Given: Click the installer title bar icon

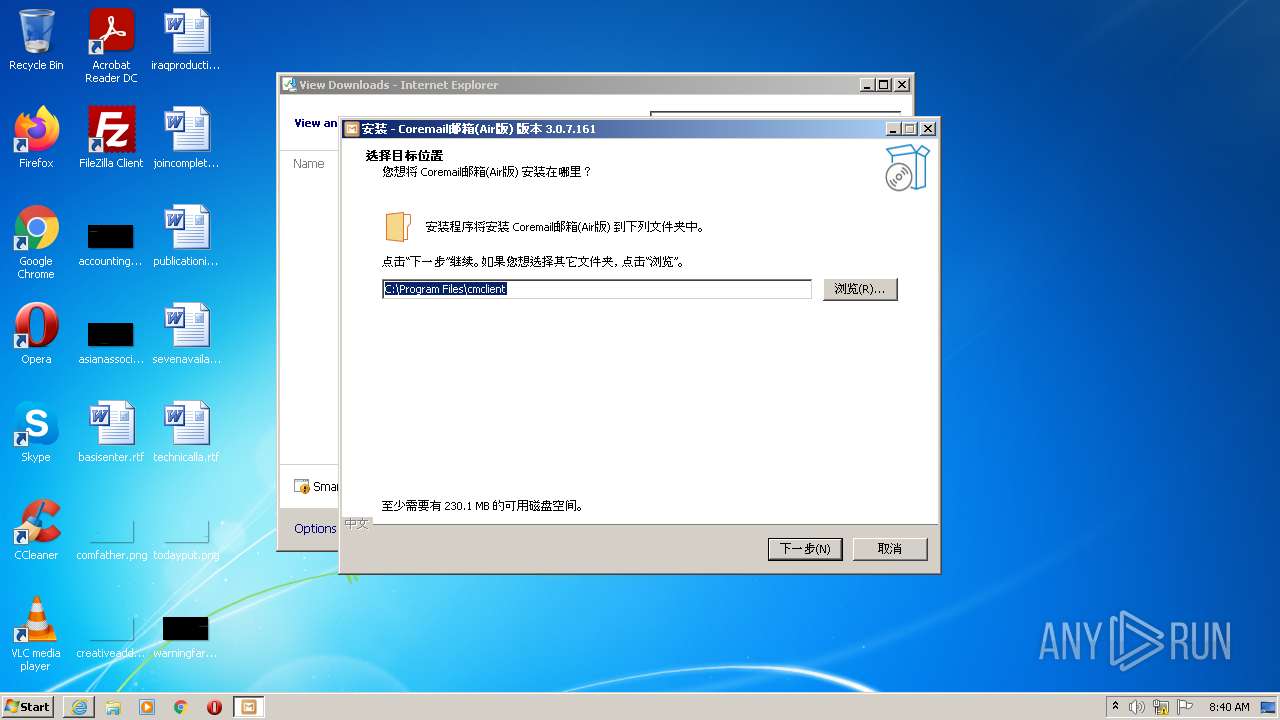Looking at the screenshot, I should tap(351, 129).
